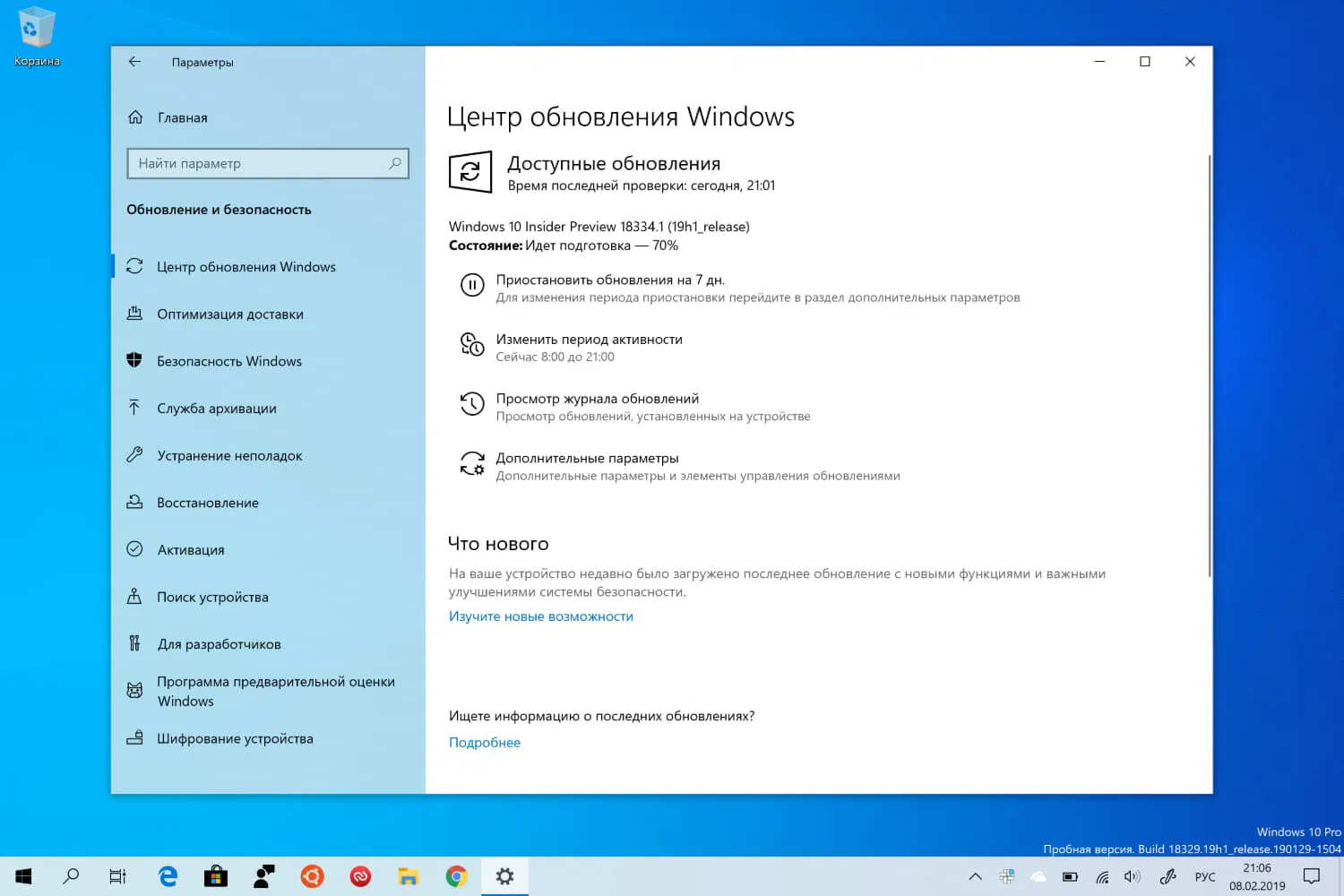Image resolution: width=1344 pixels, height=896 pixels.
Task: Click the Для разработчиков sidebar icon
Action: coord(134,643)
